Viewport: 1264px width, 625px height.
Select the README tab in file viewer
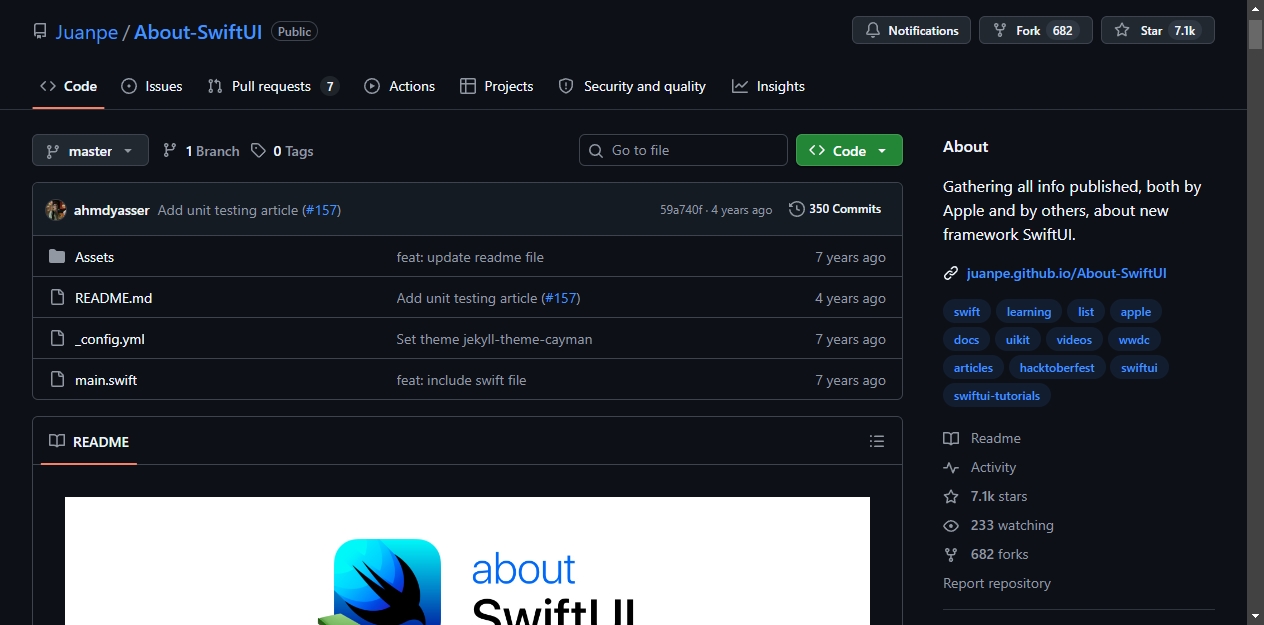(x=89, y=441)
